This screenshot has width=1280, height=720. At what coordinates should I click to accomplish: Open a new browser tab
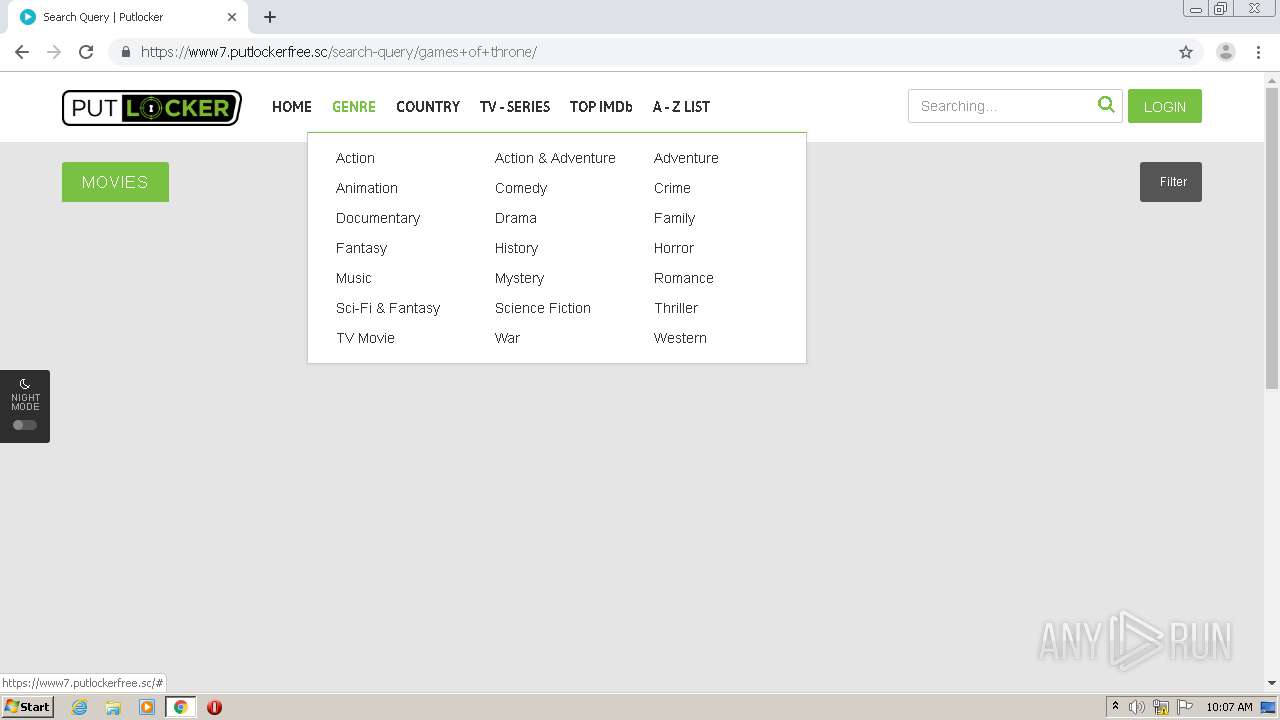(x=270, y=17)
